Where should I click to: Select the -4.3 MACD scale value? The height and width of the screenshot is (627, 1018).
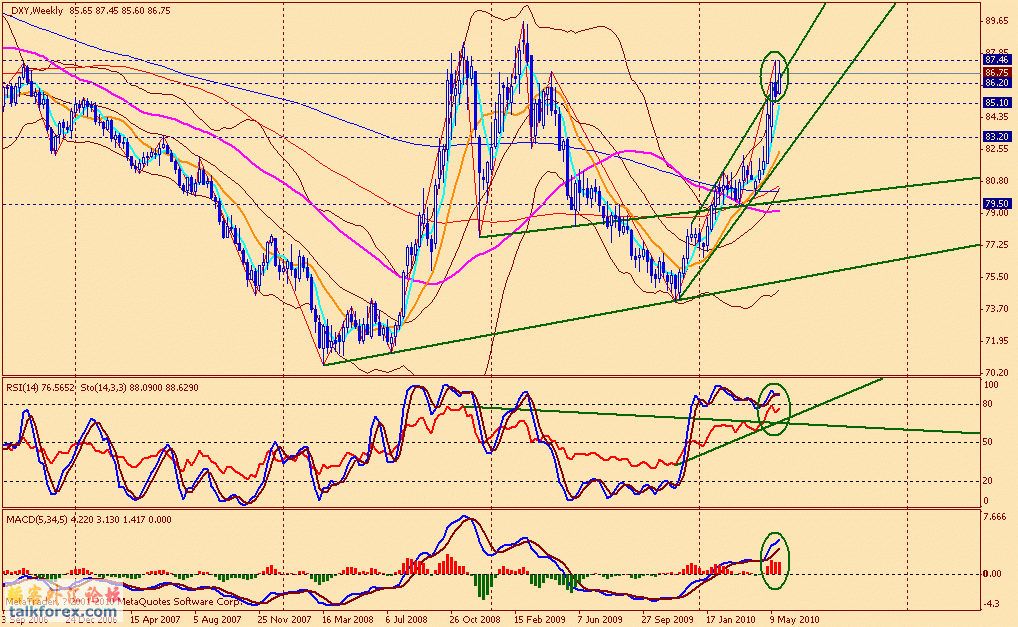[992, 604]
